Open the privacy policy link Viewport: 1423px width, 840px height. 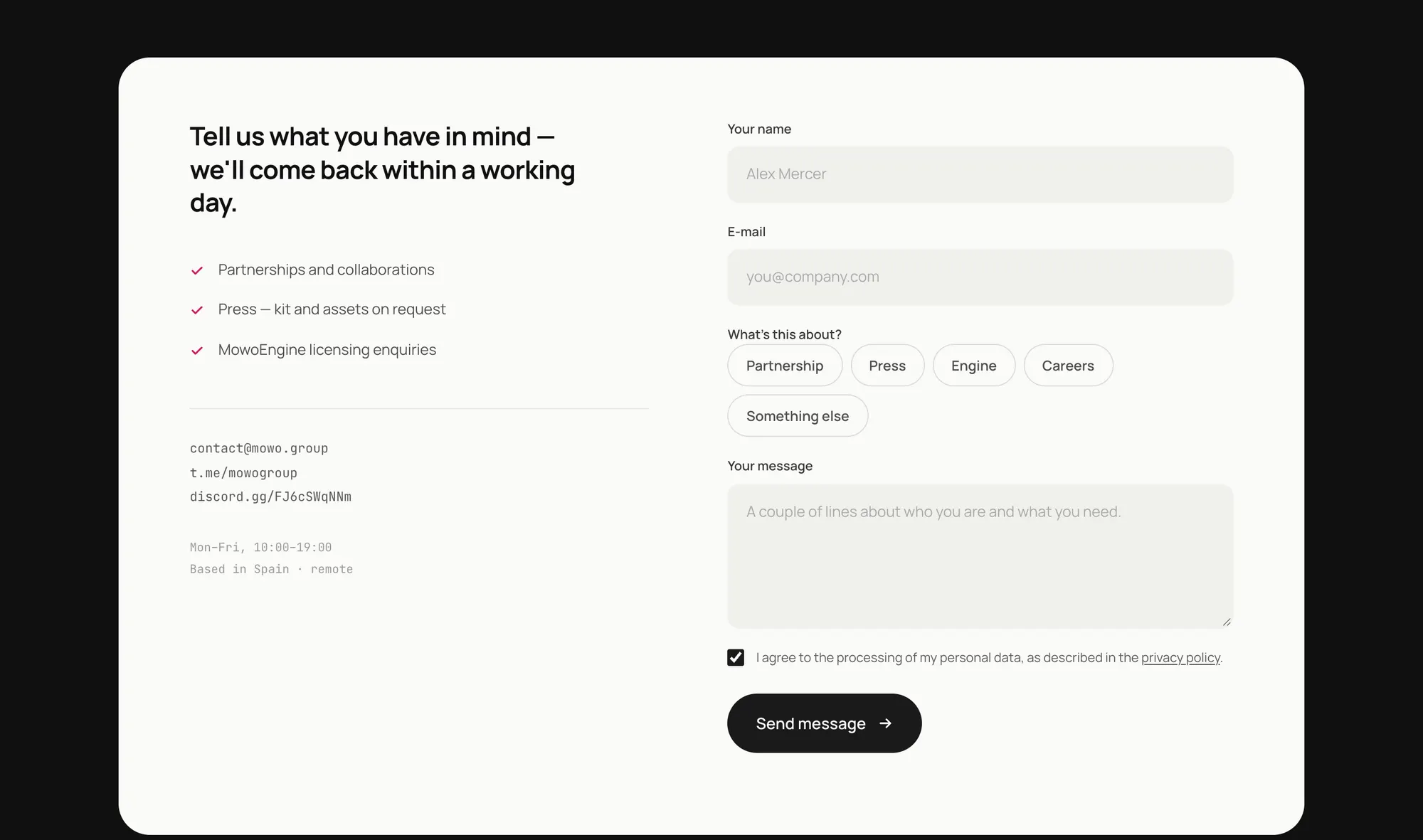click(x=1180, y=658)
